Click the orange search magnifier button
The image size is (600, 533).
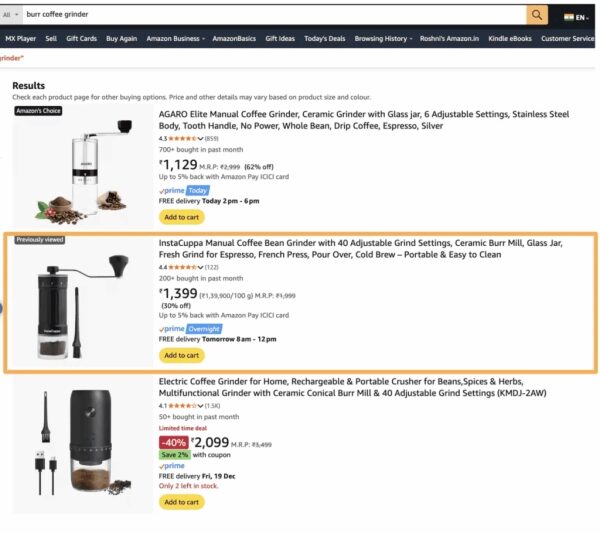pyautogui.click(x=537, y=15)
